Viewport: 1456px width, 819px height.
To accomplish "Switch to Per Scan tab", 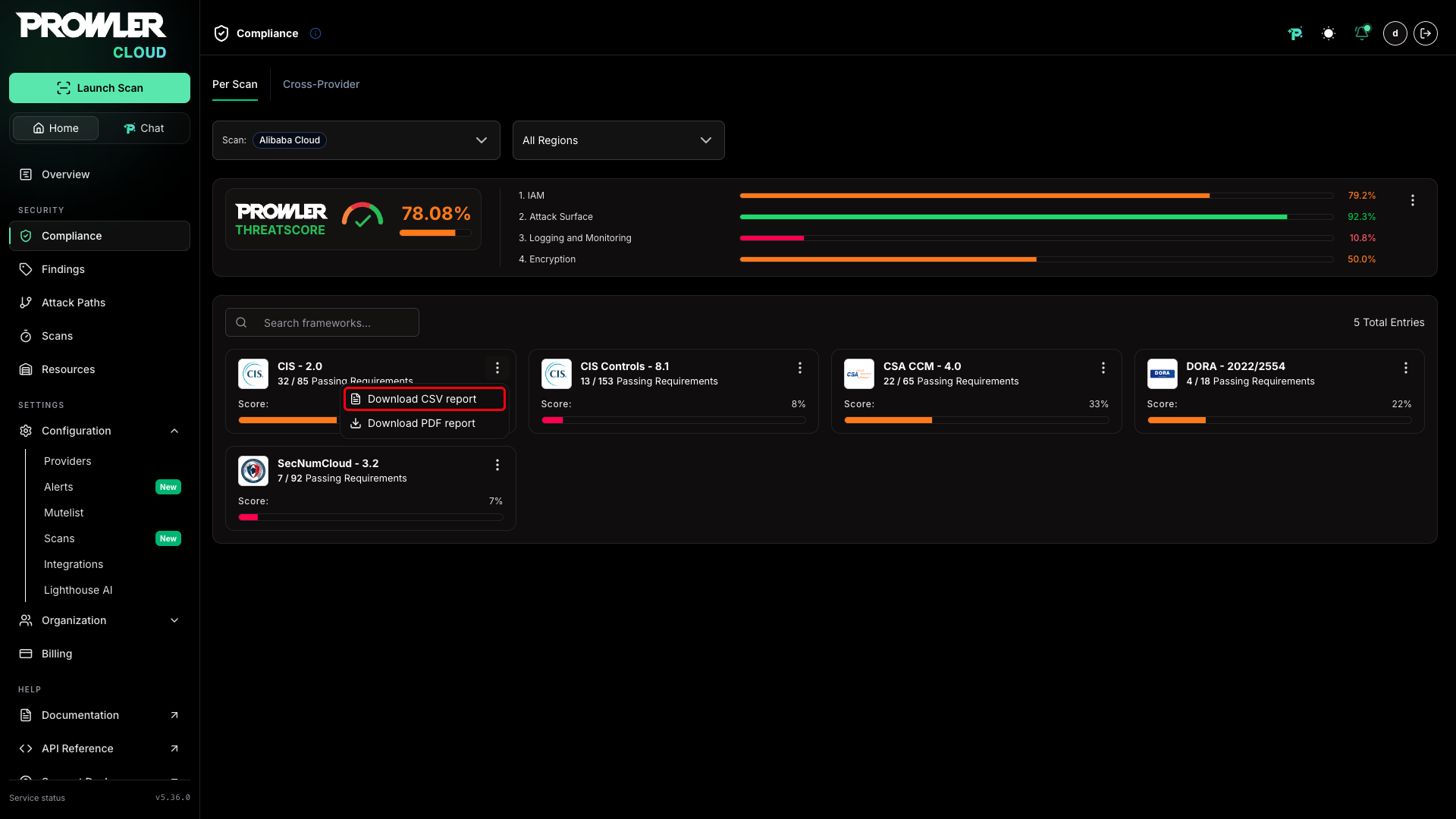I will click(x=235, y=84).
